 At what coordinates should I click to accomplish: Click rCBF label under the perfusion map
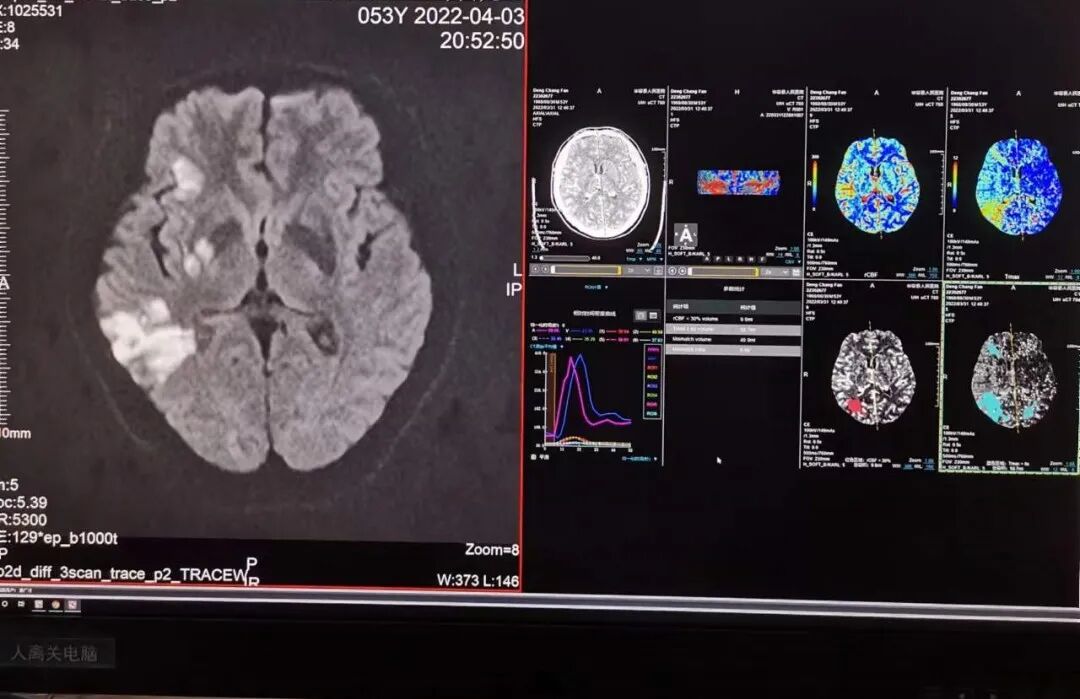coord(871,275)
